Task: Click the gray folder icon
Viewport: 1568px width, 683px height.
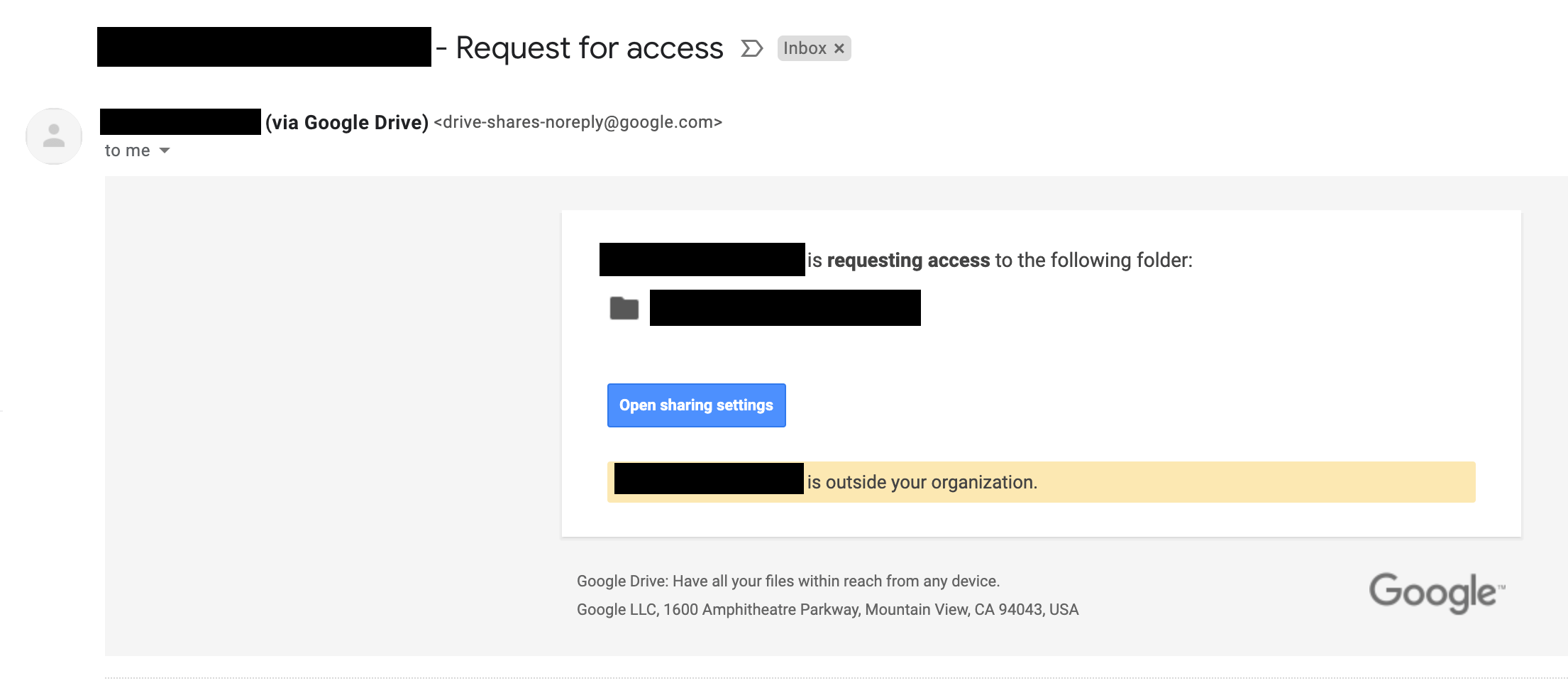Action: 624,308
